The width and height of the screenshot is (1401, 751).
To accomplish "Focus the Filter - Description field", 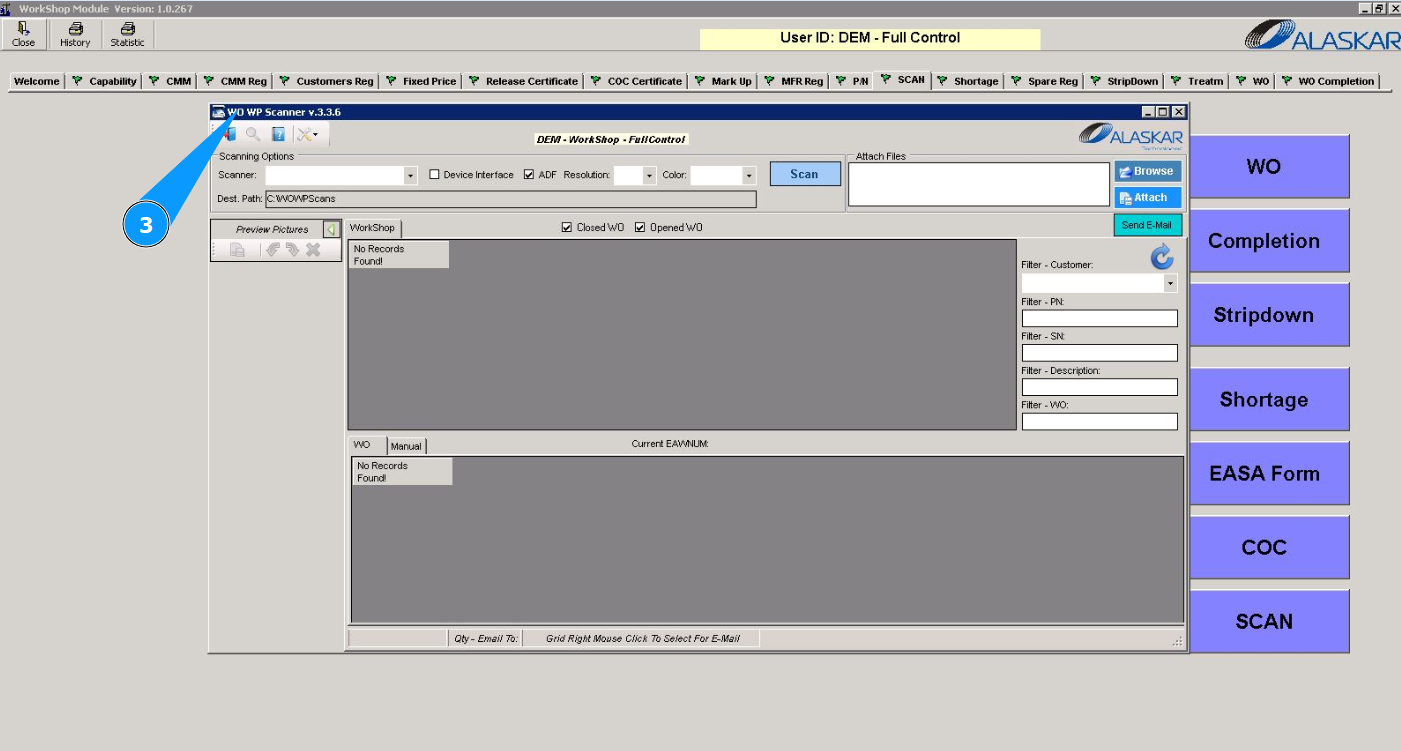I will [x=1100, y=387].
